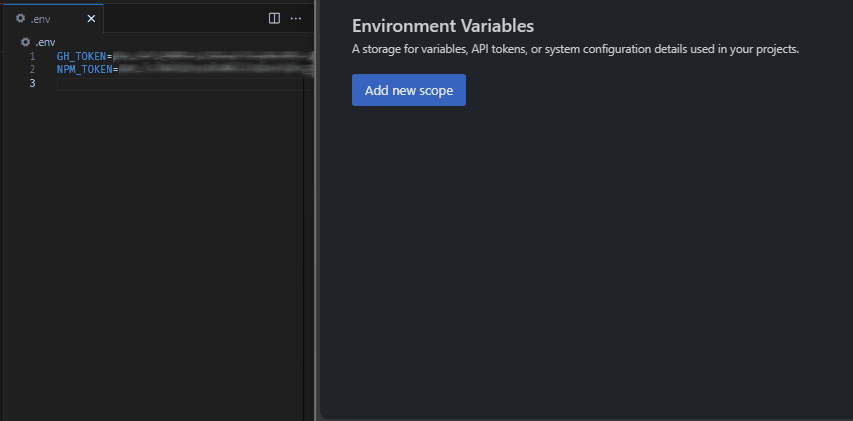The width and height of the screenshot is (853, 421).
Task: Click line number 1 in the gutter
Action: [32, 56]
